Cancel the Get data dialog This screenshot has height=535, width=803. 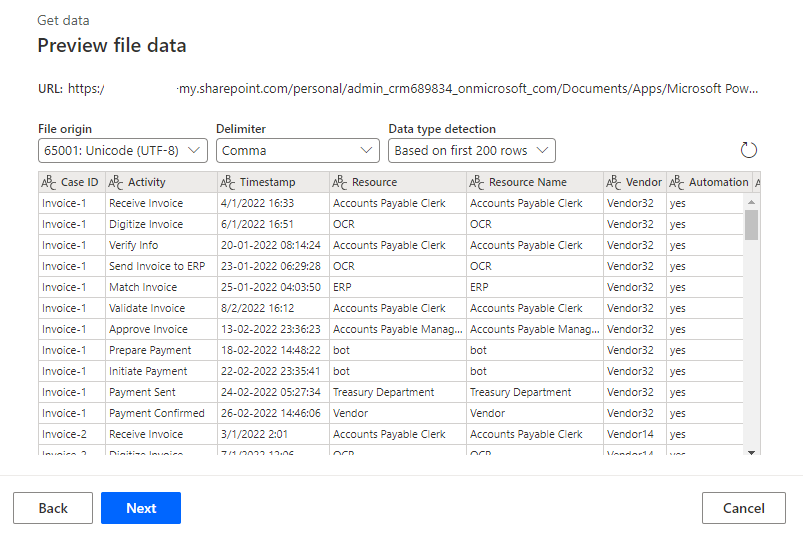coord(744,508)
